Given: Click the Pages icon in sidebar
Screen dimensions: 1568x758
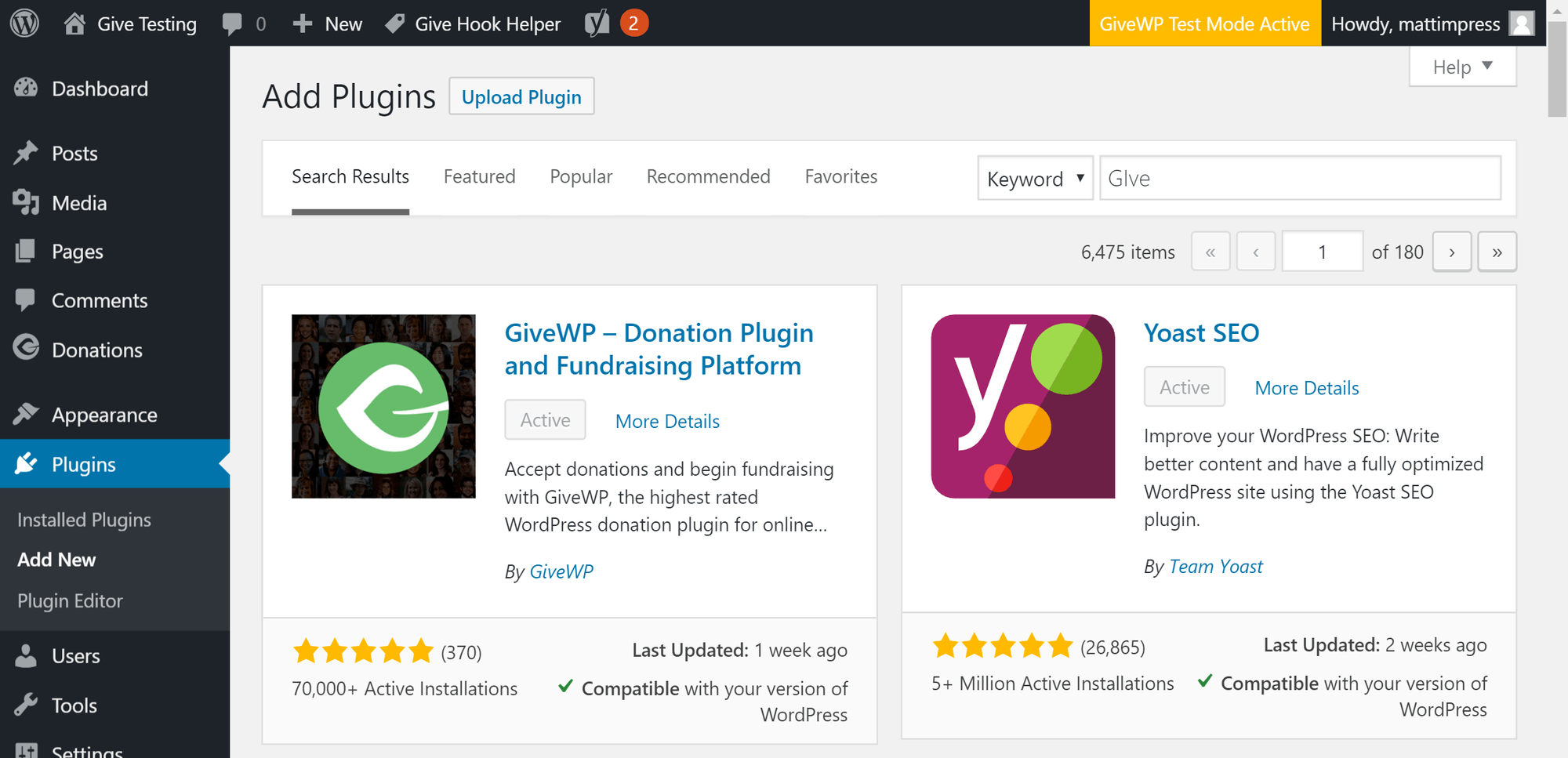Looking at the screenshot, I should tap(26, 251).
